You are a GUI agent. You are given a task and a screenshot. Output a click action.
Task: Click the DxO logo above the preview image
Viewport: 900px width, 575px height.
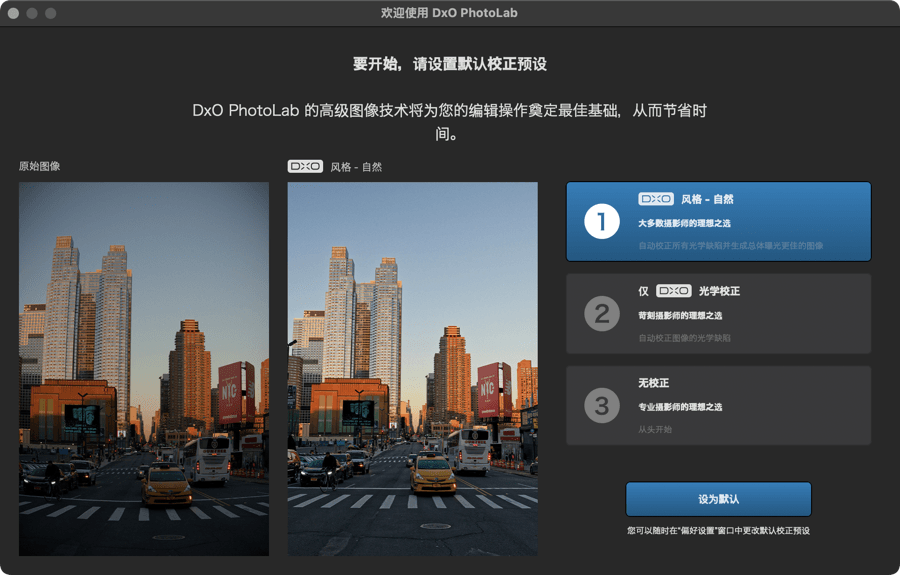305,166
